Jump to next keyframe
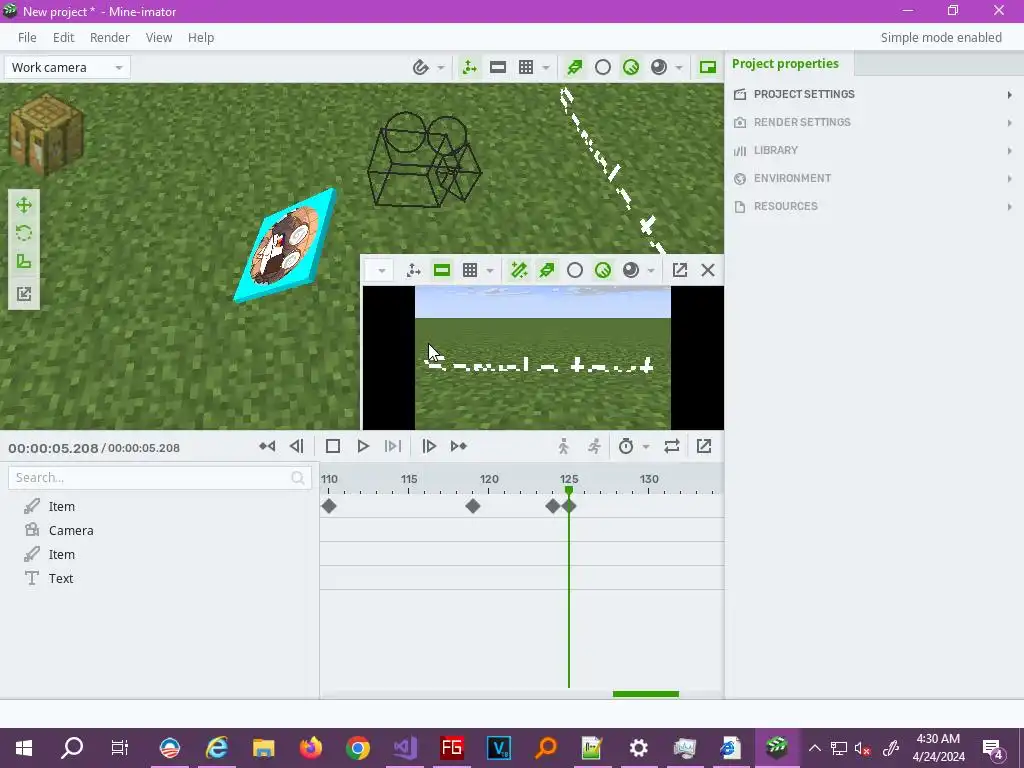Viewport: 1024px width, 768px height. coord(459,446)
